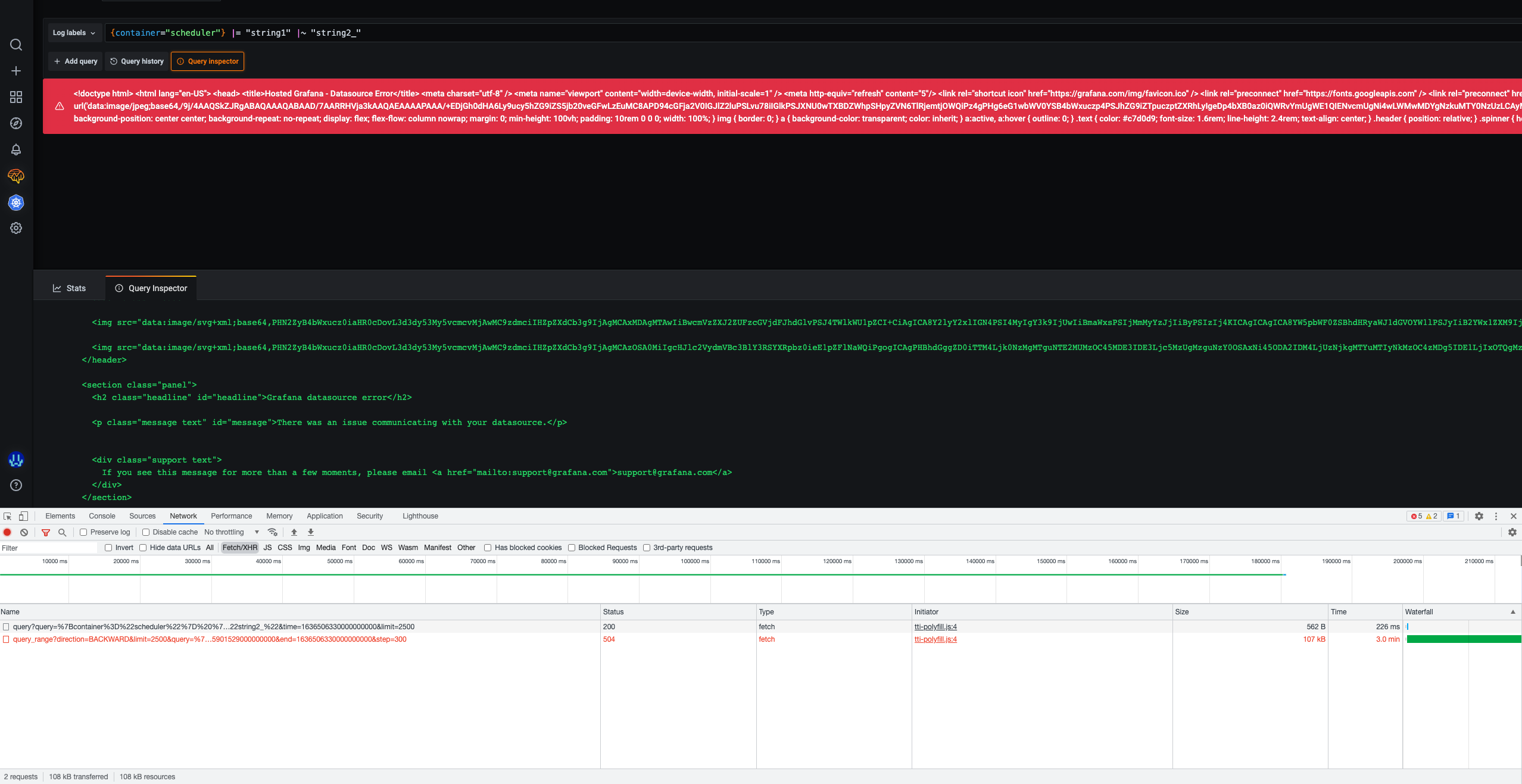Open the tti-polyfill.js:4 initiator link
This screenshot has width=1522, height=784.
[x=935, y=626]
